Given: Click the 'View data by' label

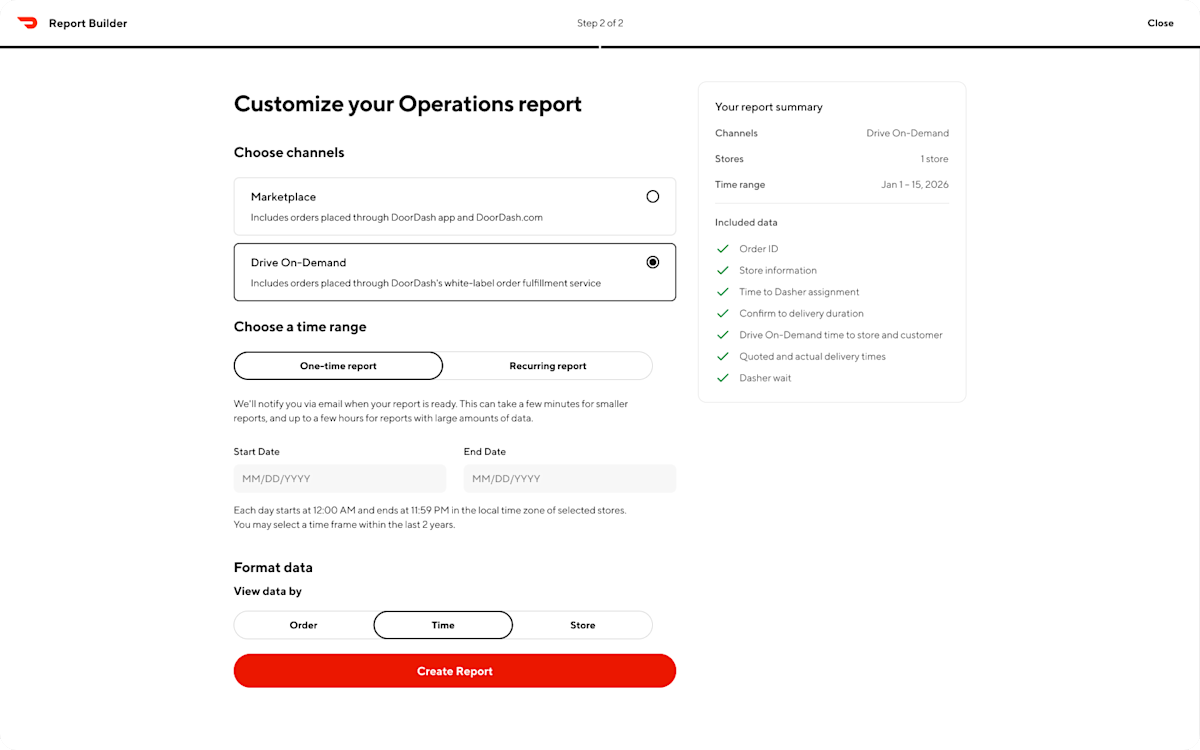Looking at the screenshot, I should point(268,591).
